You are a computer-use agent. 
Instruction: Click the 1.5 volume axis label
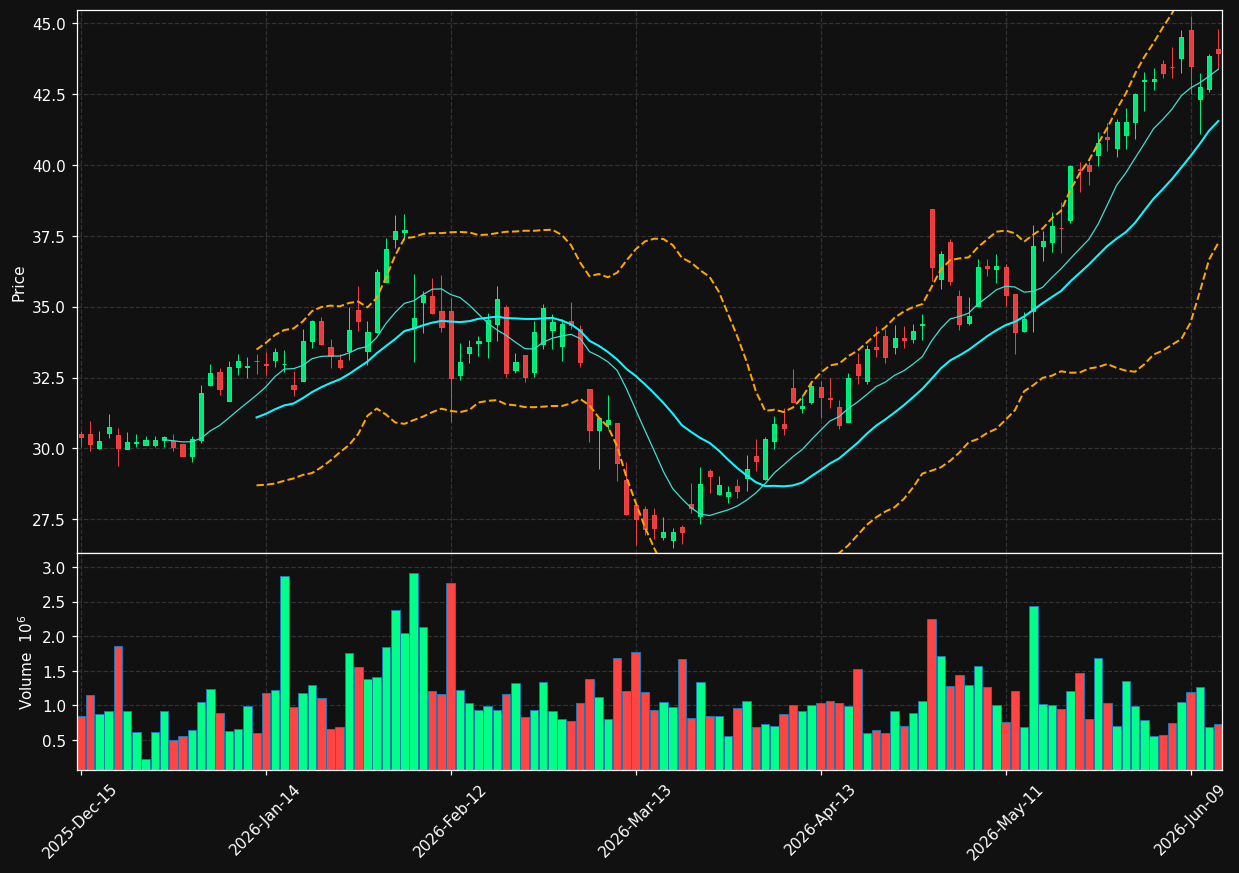[x=56, y=672]
